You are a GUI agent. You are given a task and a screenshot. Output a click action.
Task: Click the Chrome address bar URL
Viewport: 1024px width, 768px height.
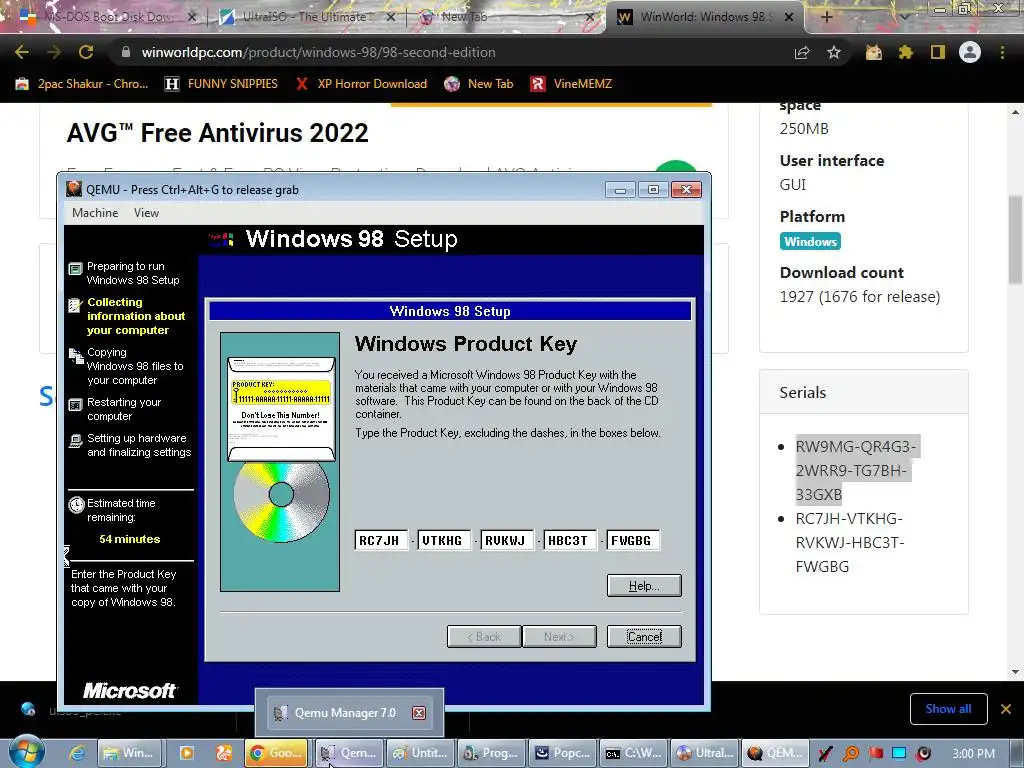[319, 52]
